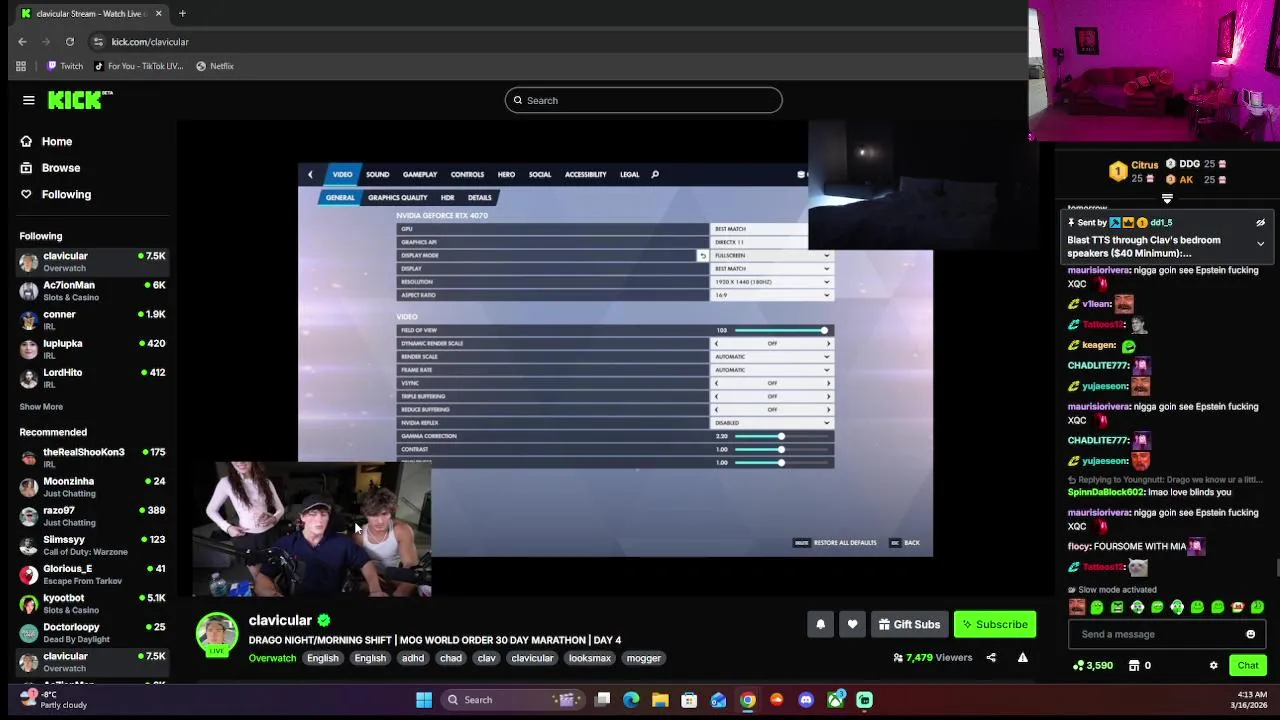Open Xbox app from the taskbar
The height and width of the screenshot is (720, 1280).
click(x=835, y=700)
